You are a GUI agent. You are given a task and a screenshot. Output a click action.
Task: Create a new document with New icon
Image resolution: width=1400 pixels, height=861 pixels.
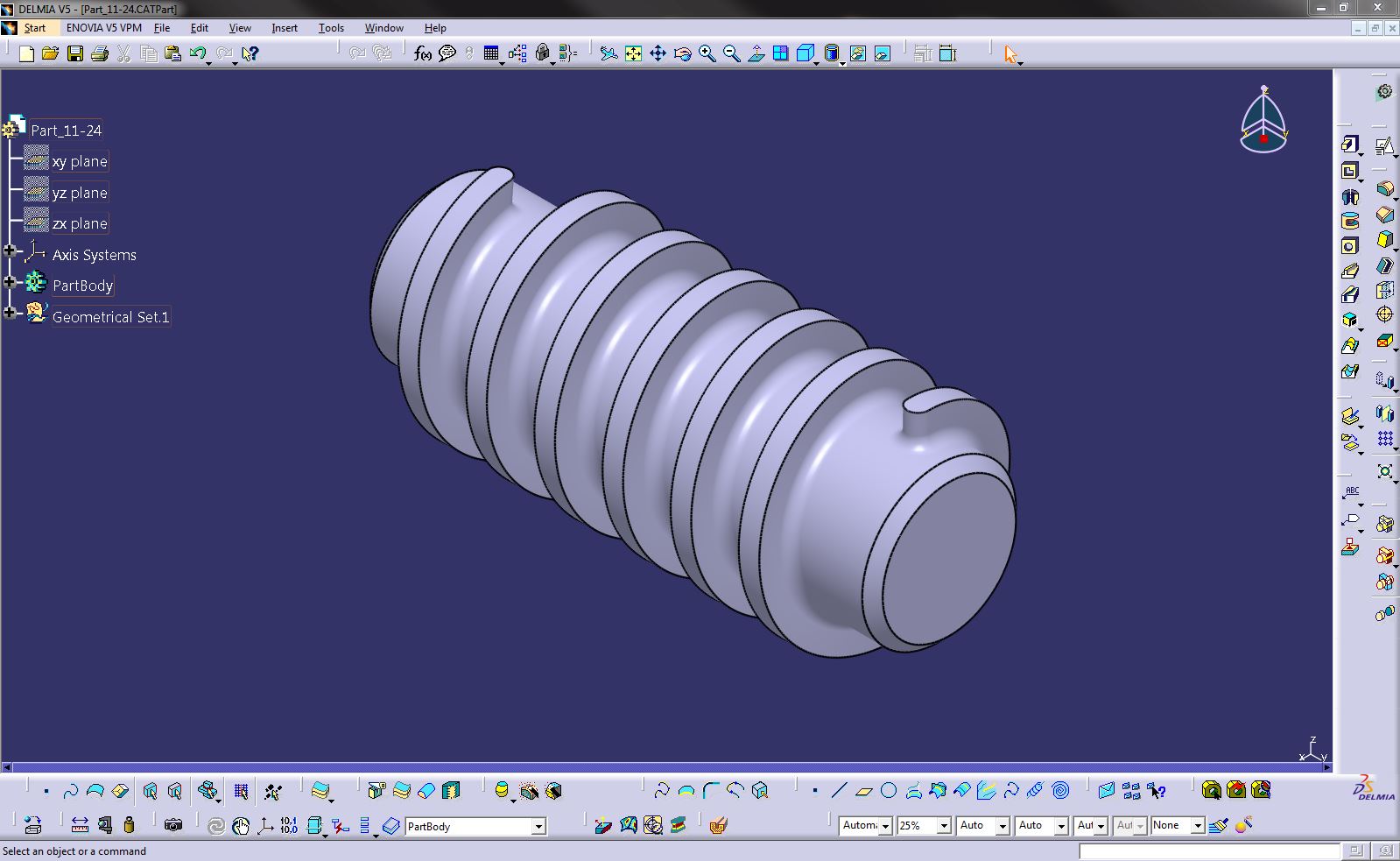pos(26,53)
